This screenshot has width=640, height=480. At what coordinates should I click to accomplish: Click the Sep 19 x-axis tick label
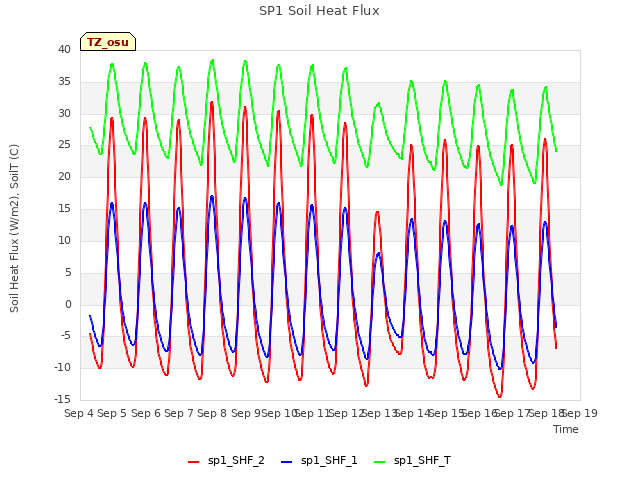(x=580, y=413)
